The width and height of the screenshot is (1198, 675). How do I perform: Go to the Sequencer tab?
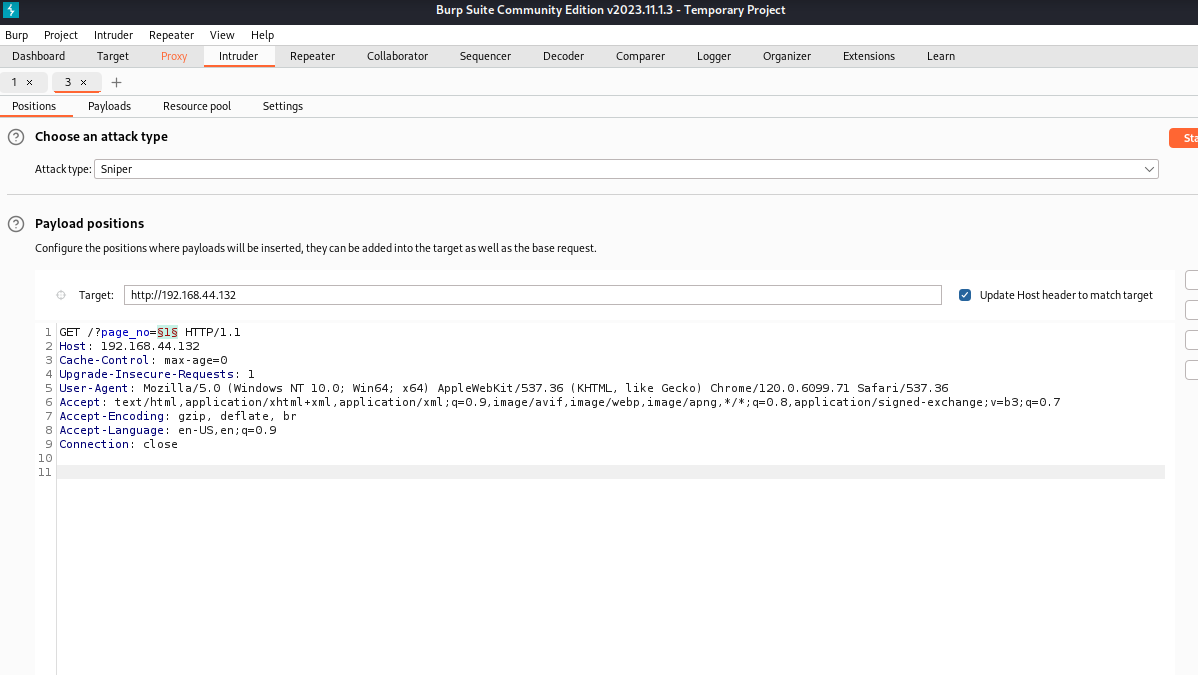click(485, 57)
